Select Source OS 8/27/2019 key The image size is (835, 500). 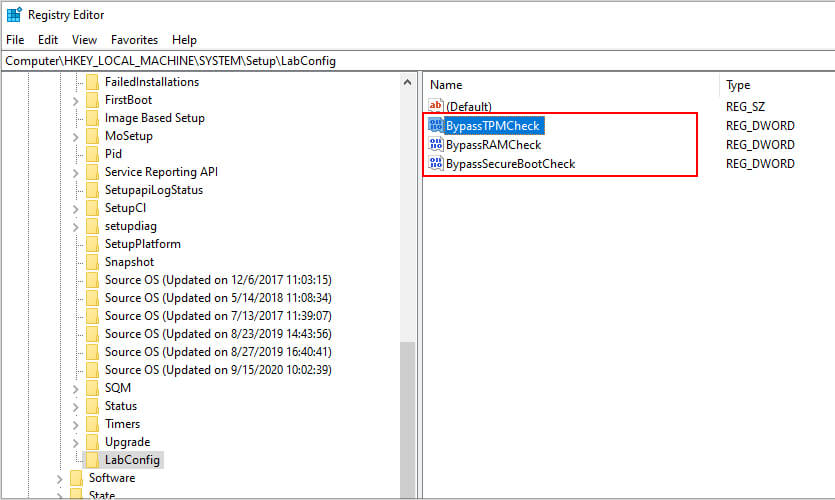click(218, 353)
